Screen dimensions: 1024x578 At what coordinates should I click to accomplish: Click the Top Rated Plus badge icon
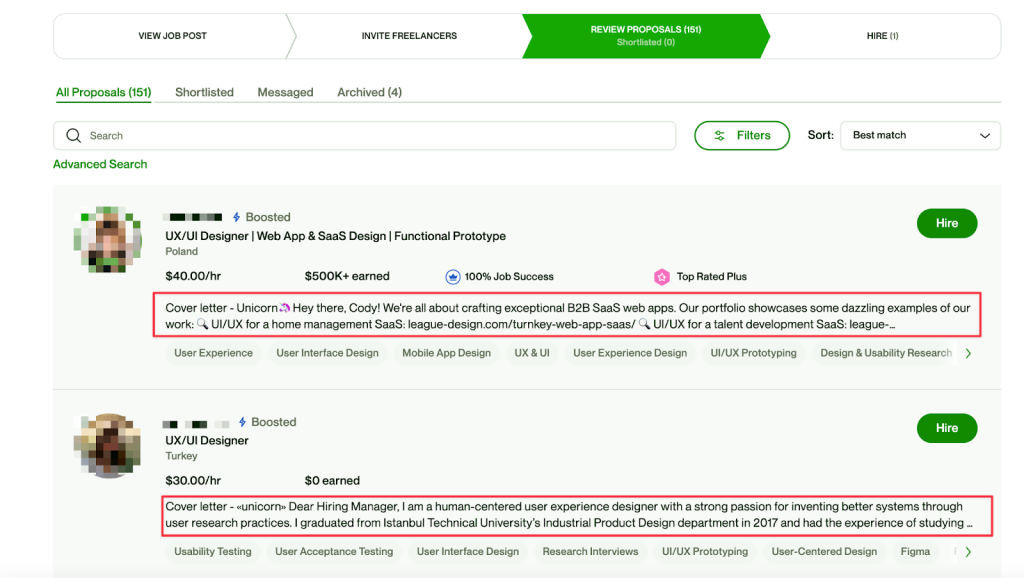pyautogui.click(x=661, y=277)
